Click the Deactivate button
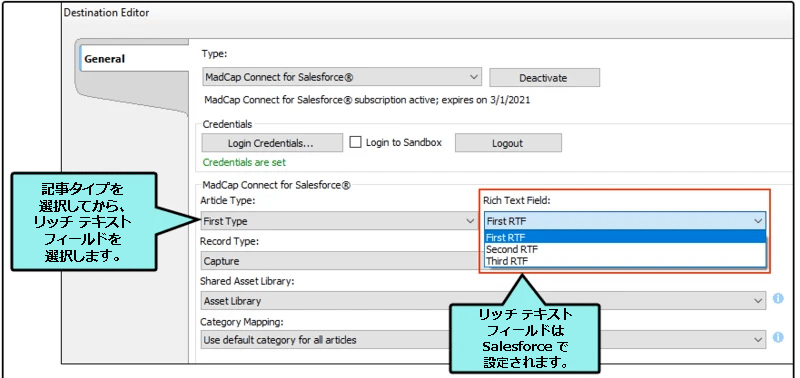The image size is (800, 378). click(x=544, y=78)
